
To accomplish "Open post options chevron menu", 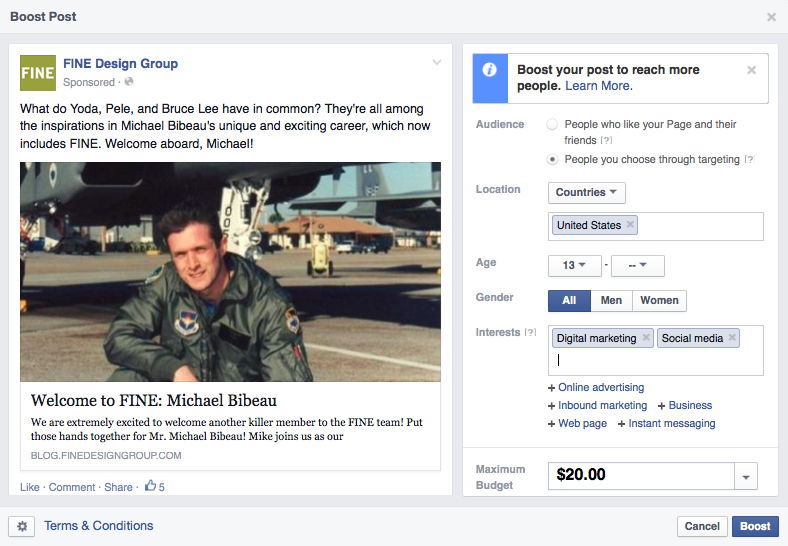I will click(437, 62).
